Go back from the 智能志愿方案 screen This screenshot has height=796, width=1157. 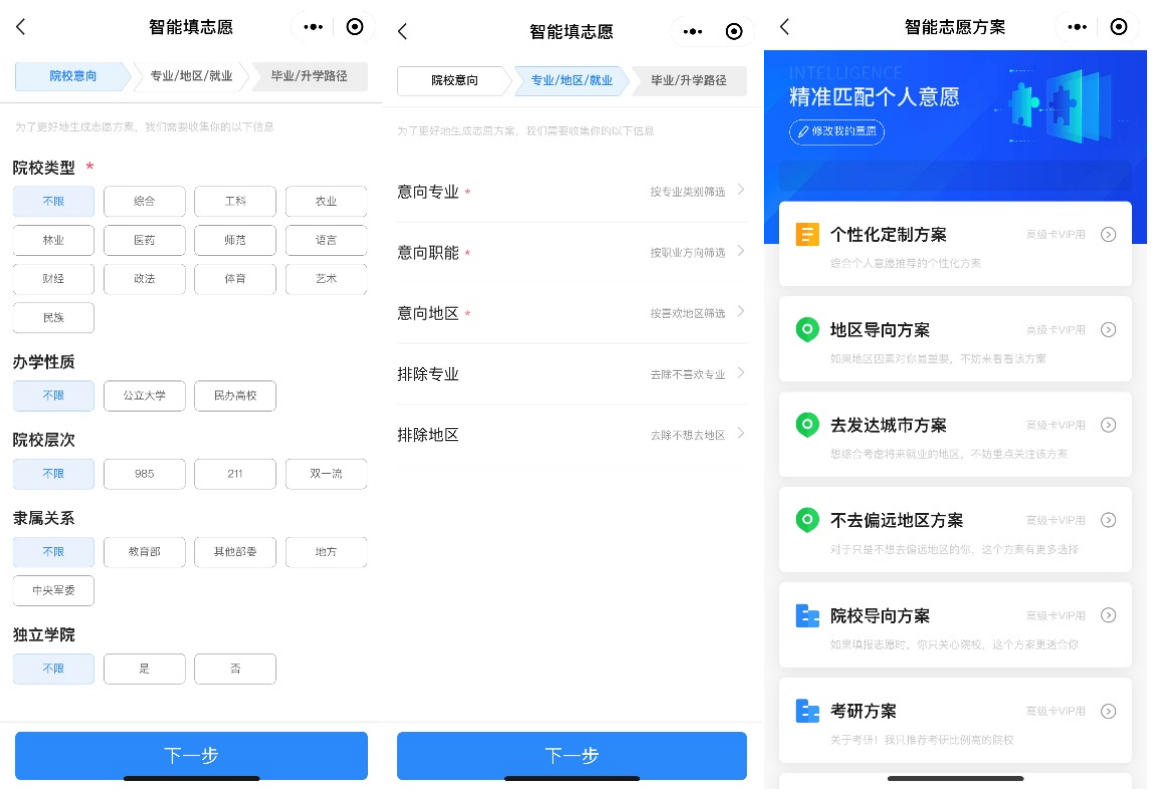click(784, 27)
